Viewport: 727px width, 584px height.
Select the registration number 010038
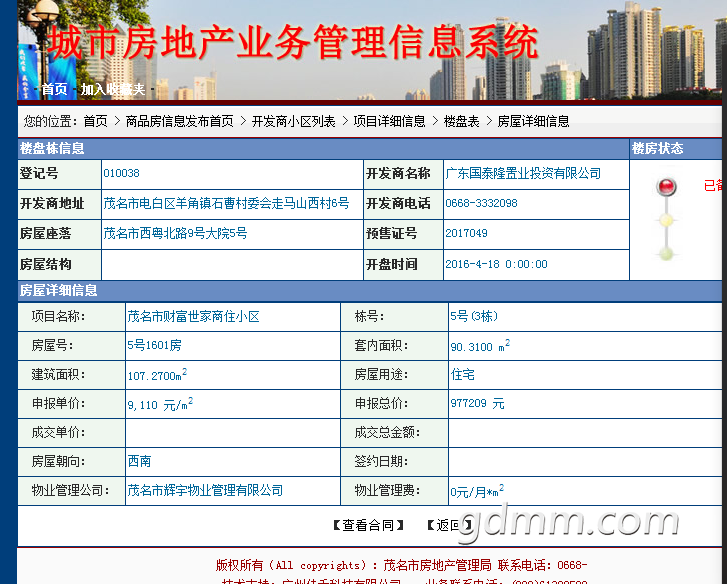tap(121, 173)
